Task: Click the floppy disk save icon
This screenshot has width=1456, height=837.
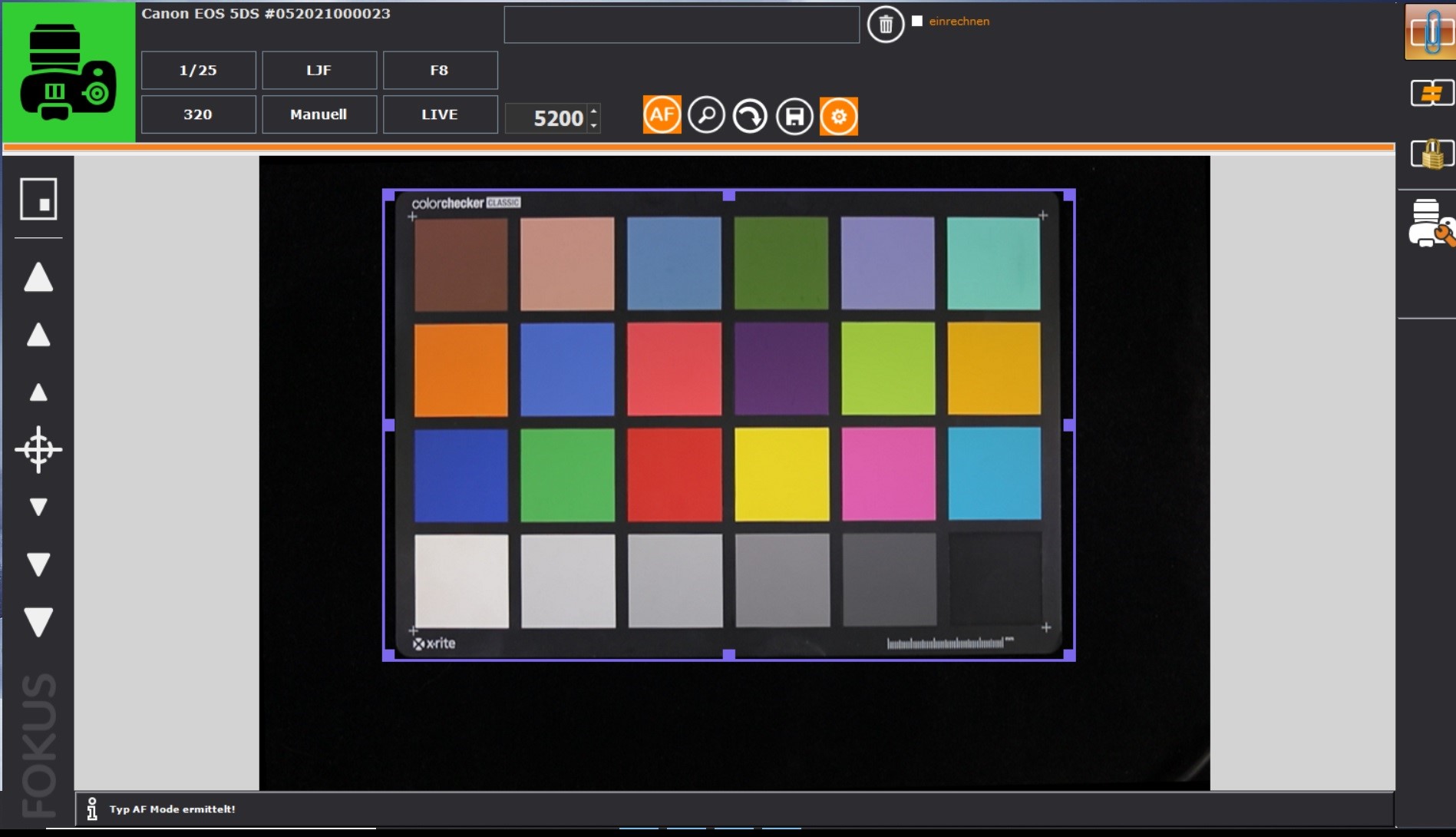Action: click(x=794, y=116)
